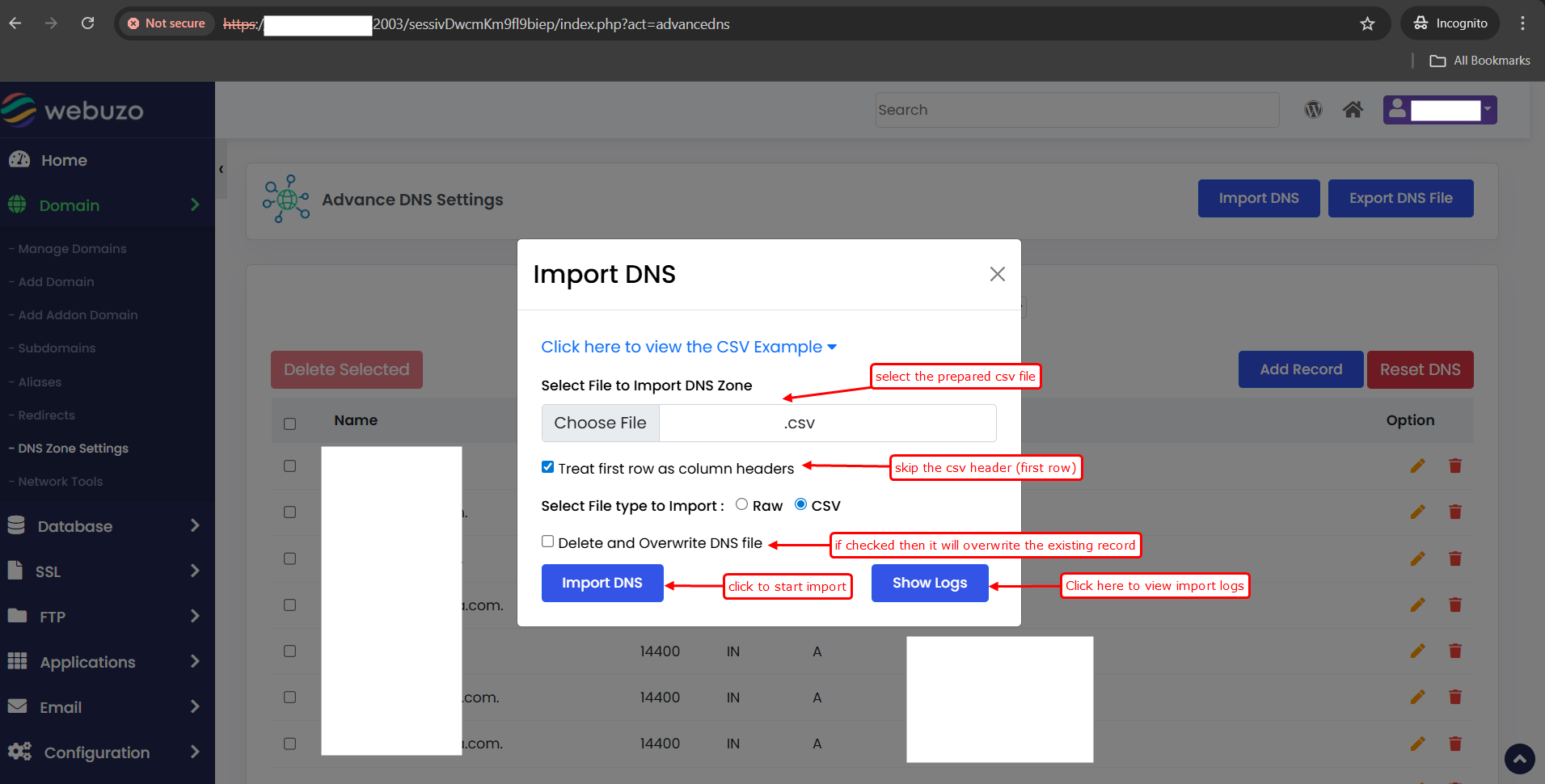Click the Incognito profile indicator

tap(1450, 23)
